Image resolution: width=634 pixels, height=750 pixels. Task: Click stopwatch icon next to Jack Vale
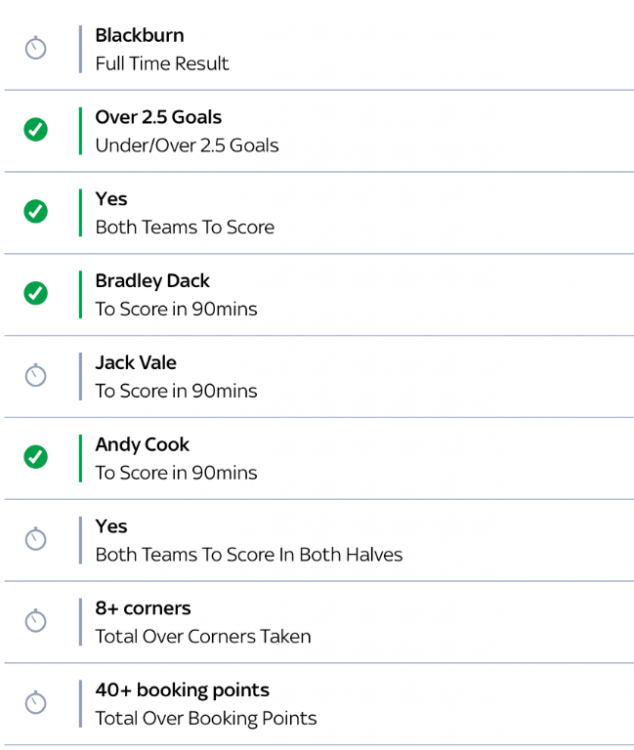(x=35, y=376)
